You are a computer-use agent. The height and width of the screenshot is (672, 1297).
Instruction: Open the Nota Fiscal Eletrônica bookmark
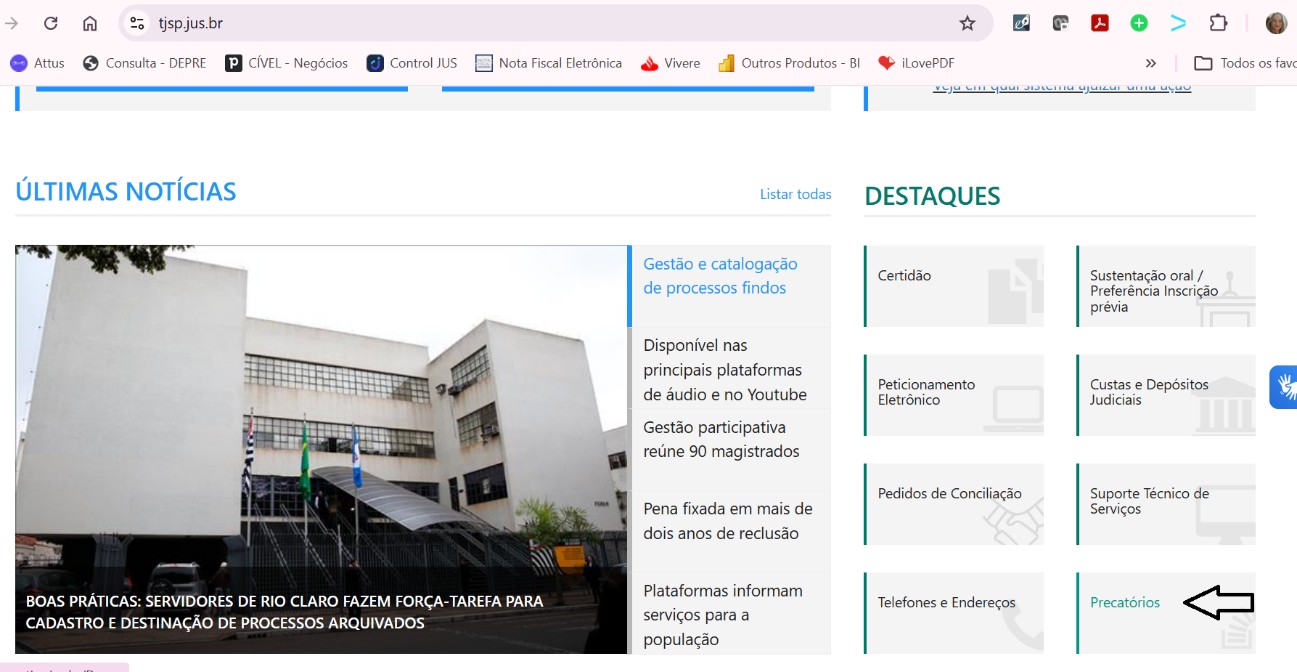click(549, 63)
